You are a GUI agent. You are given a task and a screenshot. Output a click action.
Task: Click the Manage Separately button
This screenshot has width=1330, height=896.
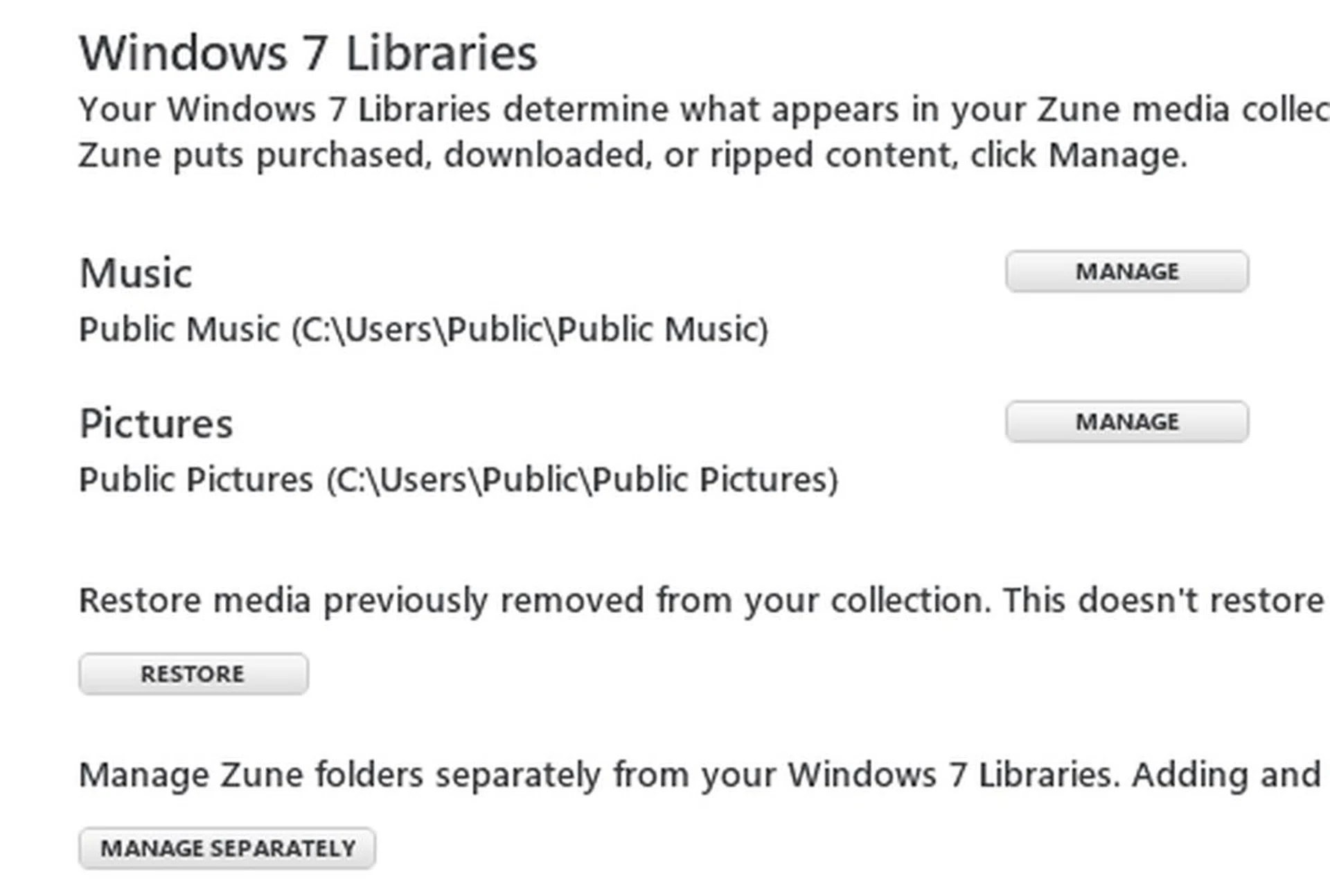click(x=227, y=848)
